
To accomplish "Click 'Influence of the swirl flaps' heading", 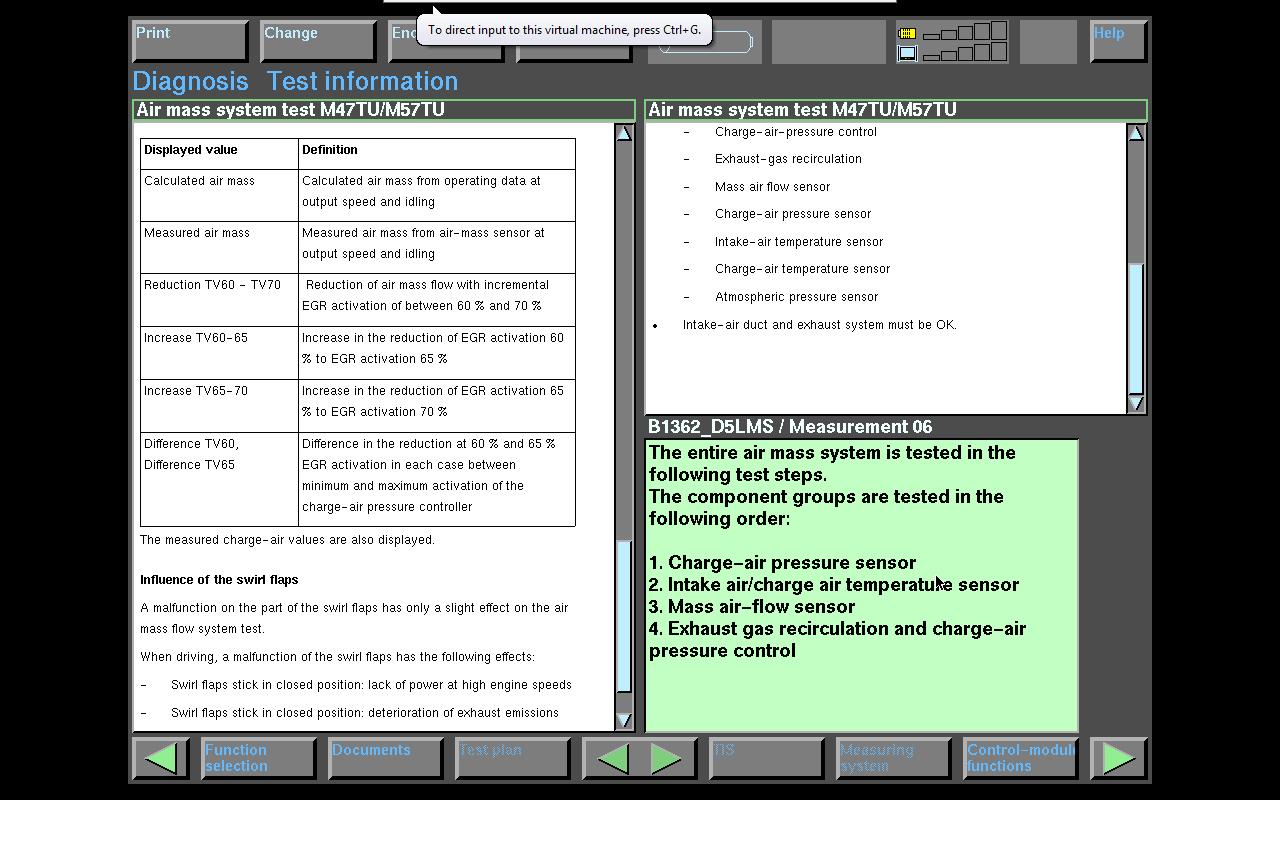I will [219, 580].
